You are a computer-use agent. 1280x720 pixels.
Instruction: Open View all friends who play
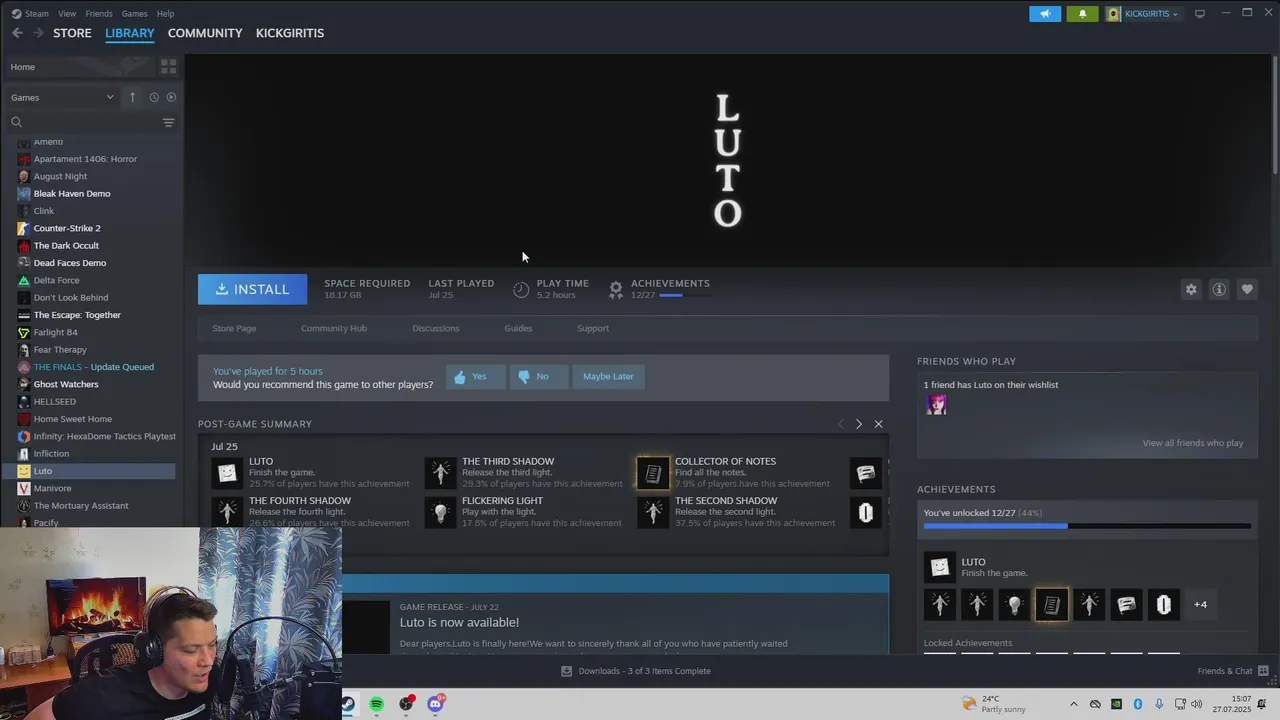point(1193,443)
